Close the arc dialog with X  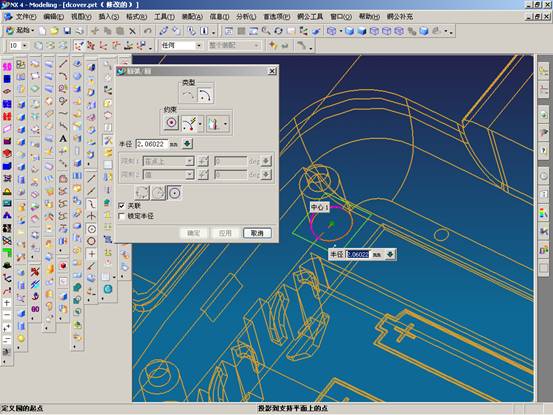point(272,71)
